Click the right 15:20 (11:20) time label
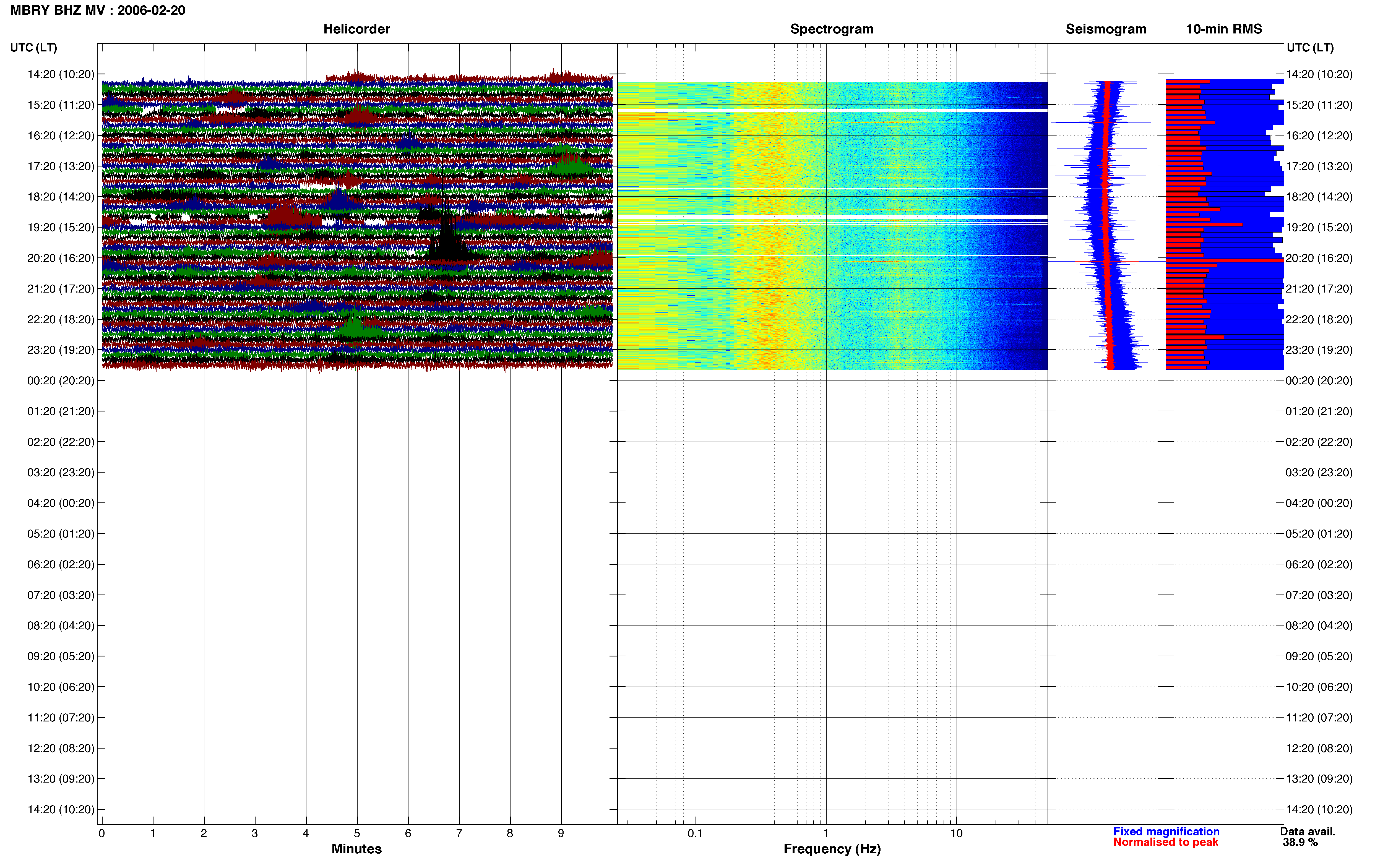 (1319, 105)
